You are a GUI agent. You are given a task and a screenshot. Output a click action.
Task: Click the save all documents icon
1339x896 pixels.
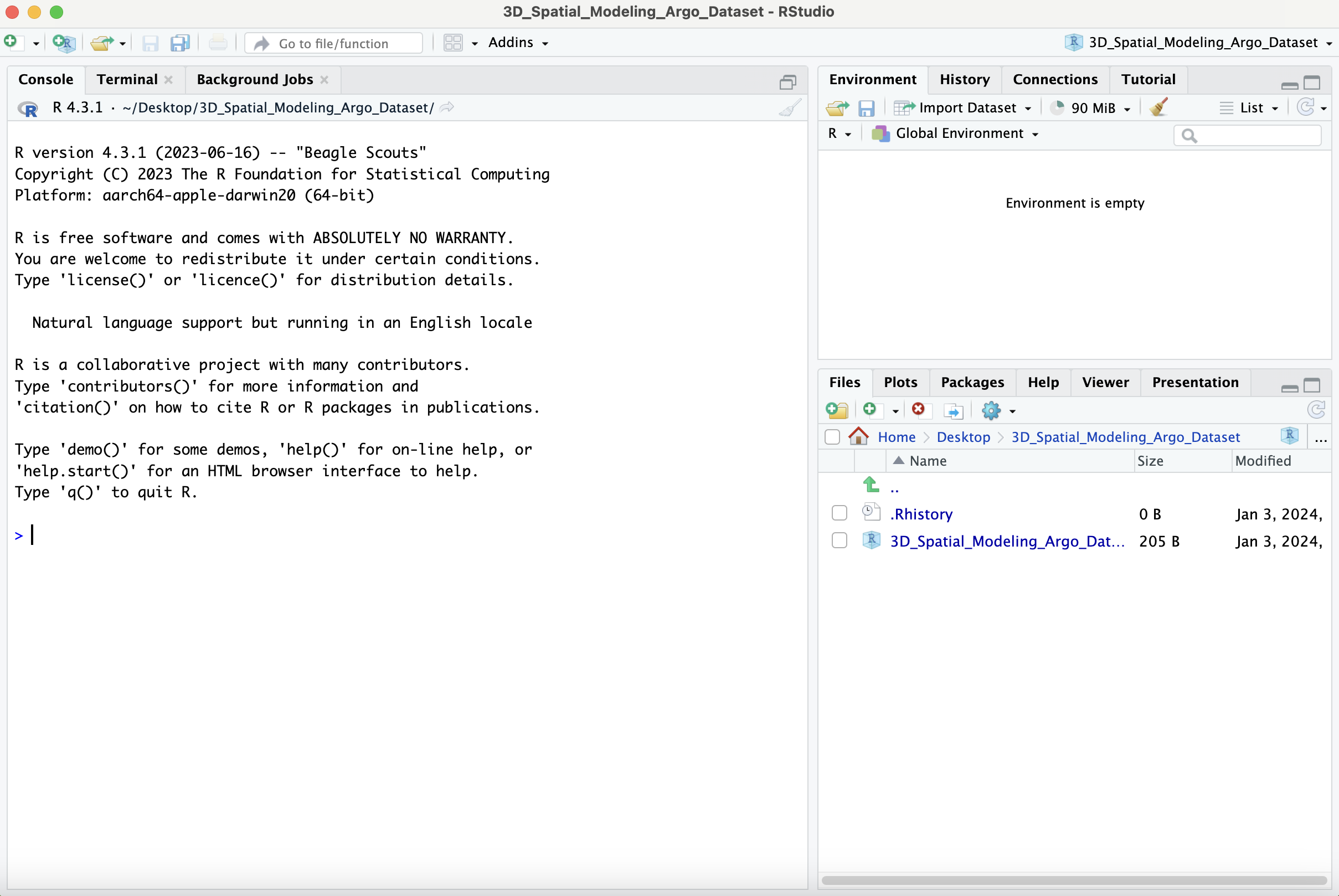pyautogui.click(x=181, y=43)
